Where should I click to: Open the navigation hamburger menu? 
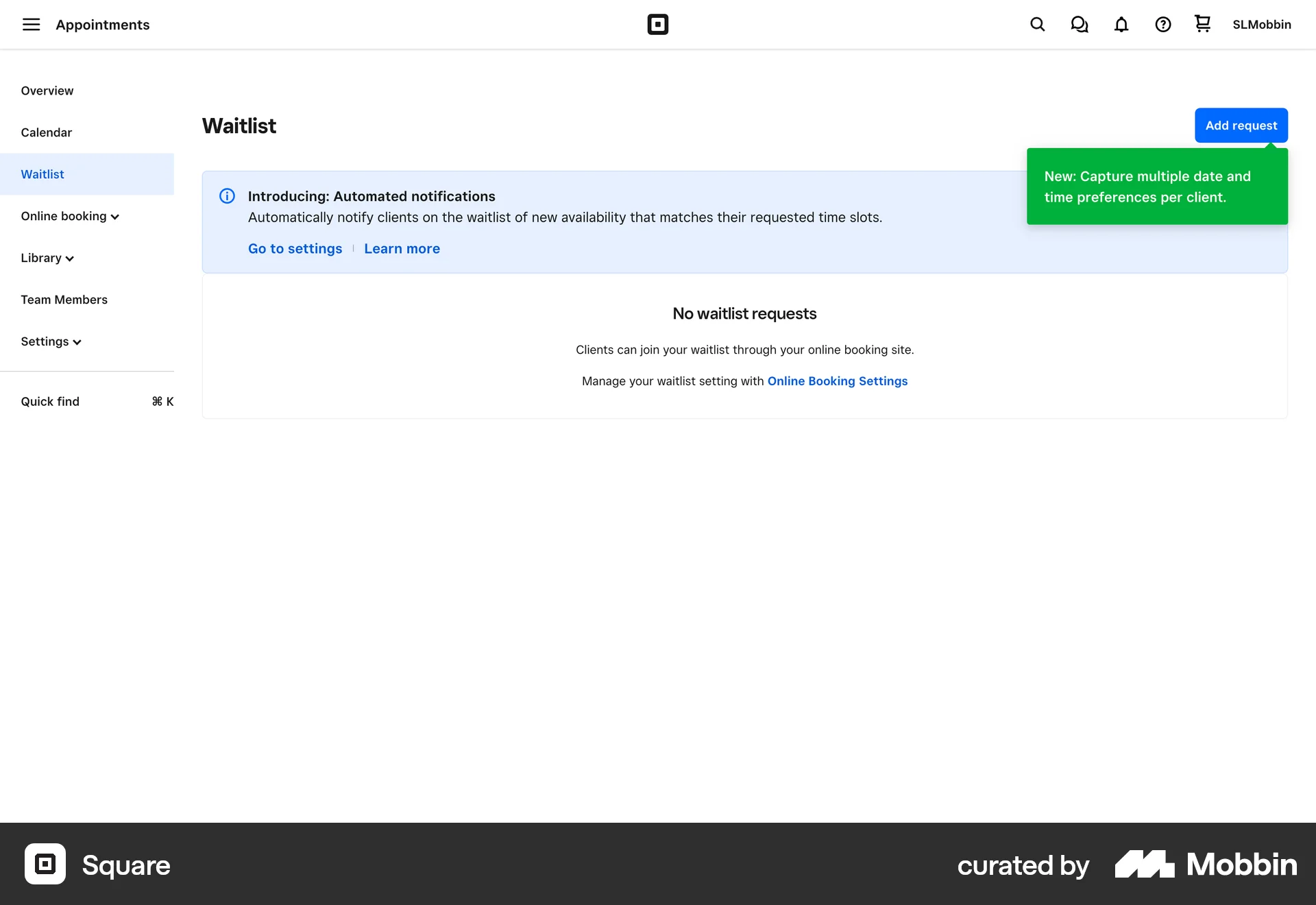pos(32,24)
